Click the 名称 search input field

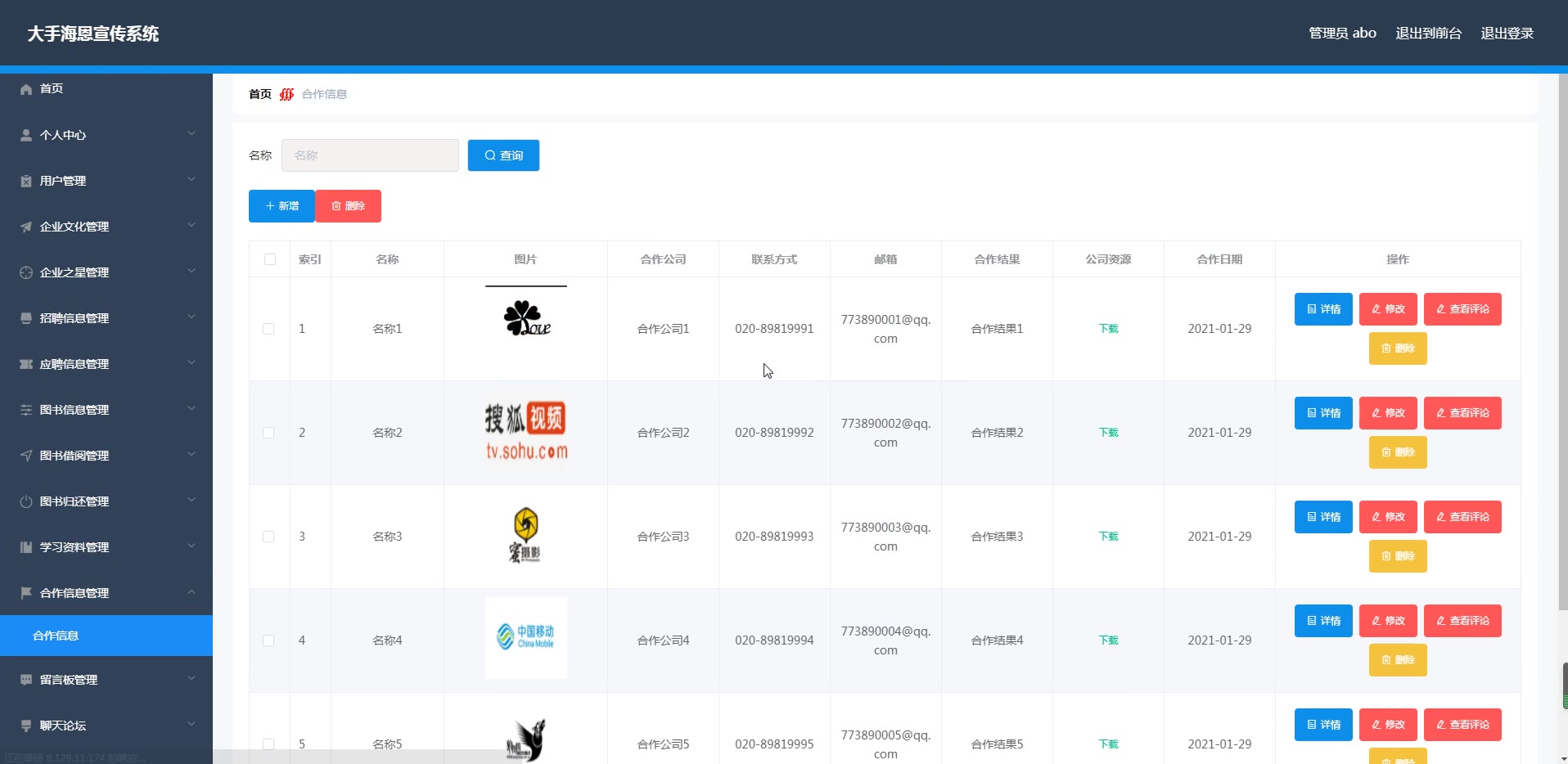tap(370, 155)
